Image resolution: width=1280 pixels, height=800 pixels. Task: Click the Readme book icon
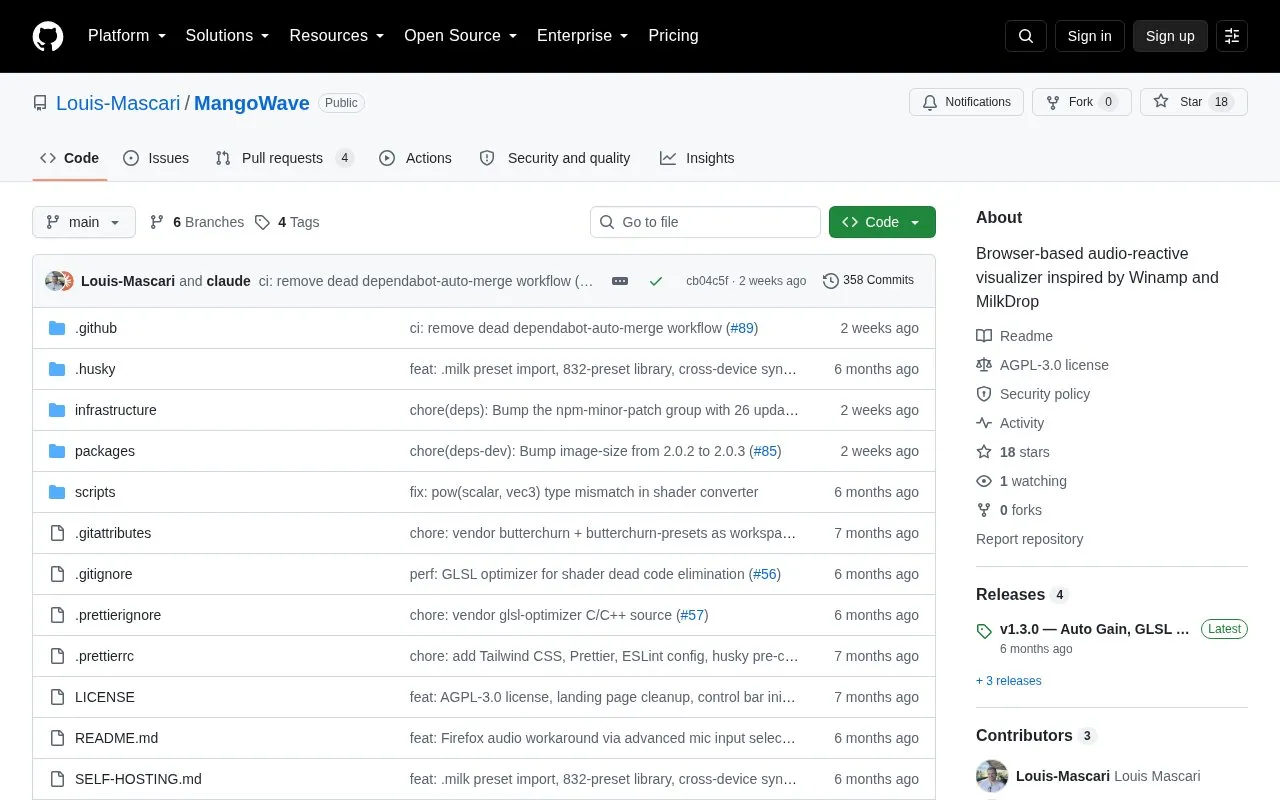[984, 336]
